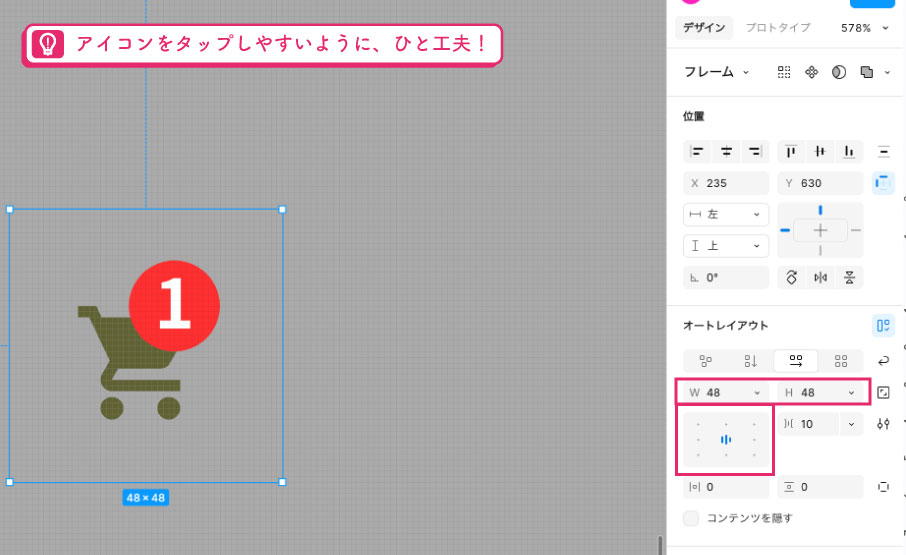Select the grid layout flow
Viewport: 906px width, 555px height.
[x=841, y=361]
